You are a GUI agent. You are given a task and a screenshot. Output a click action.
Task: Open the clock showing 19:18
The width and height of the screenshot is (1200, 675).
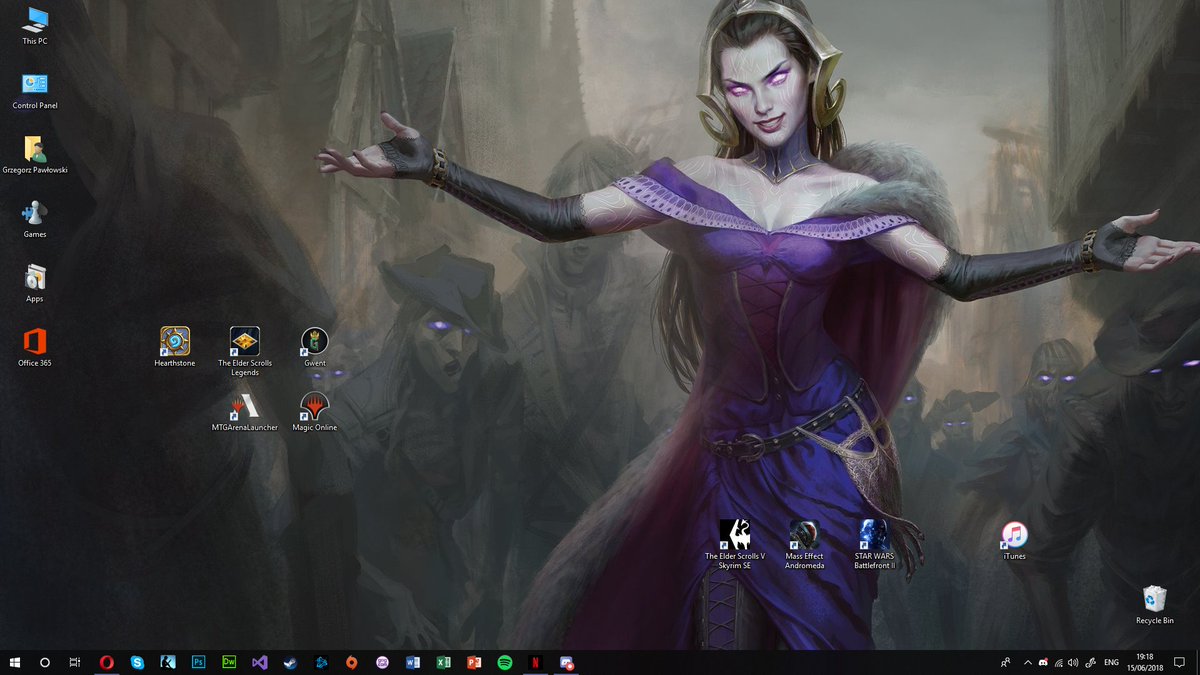[x=1144, y=662]
